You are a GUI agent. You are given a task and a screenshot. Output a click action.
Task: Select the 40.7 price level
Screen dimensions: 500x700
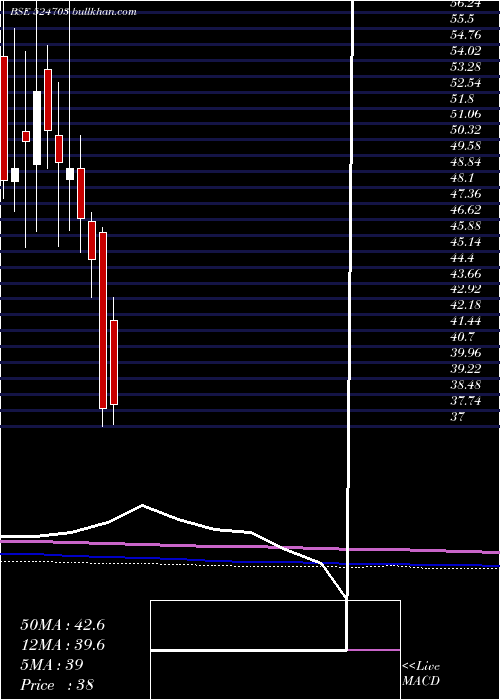pos(462,337)
